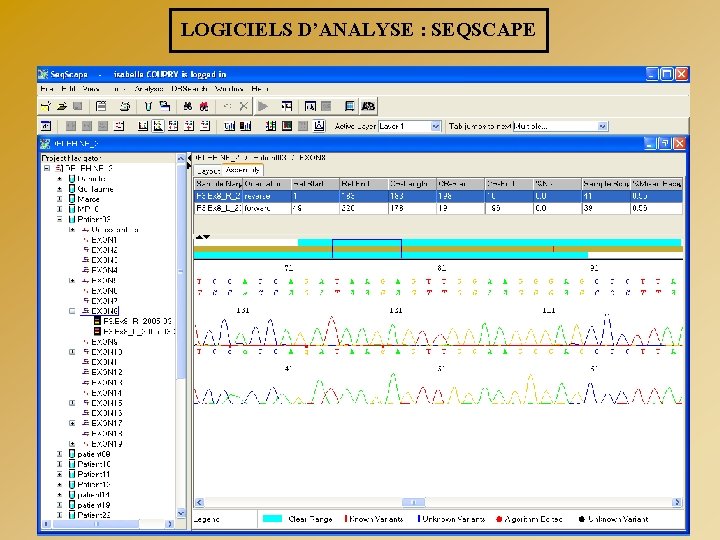Click the dark green square icon
The height and width of the screenshot is (540, 720).
287,126
